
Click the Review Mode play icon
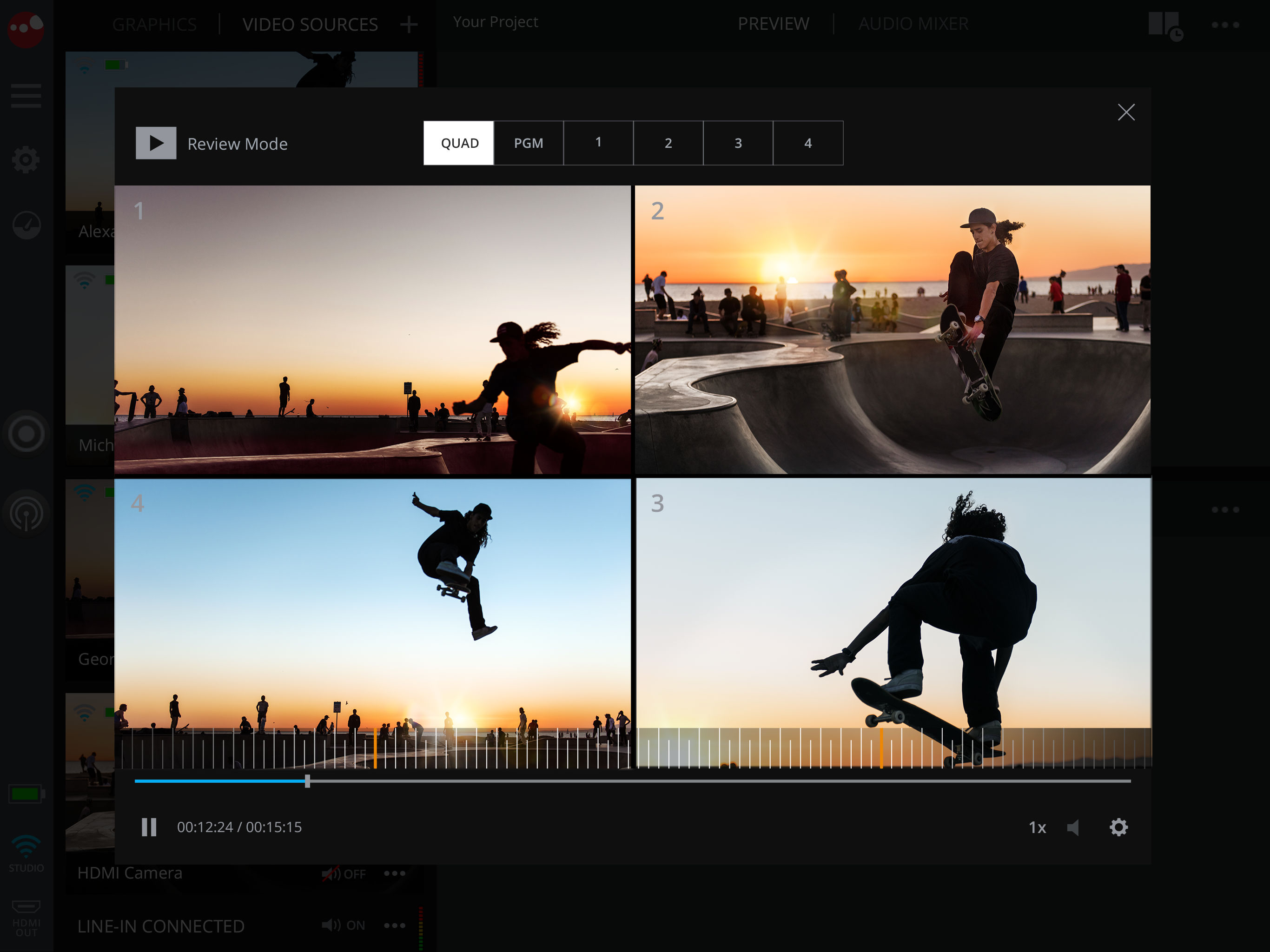pyautogui.click(x=156, y=143)
